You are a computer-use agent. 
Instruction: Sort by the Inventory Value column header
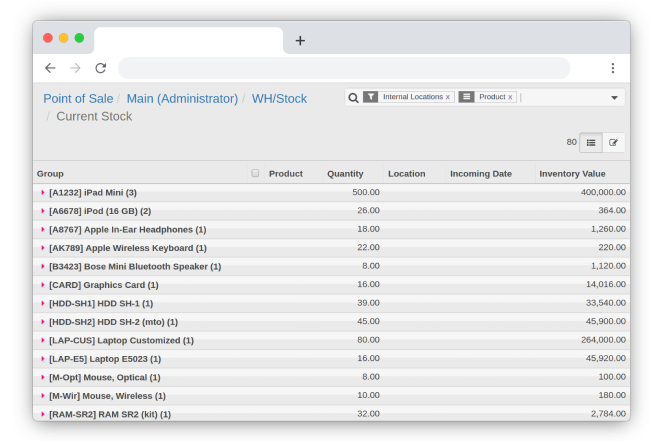572,174
